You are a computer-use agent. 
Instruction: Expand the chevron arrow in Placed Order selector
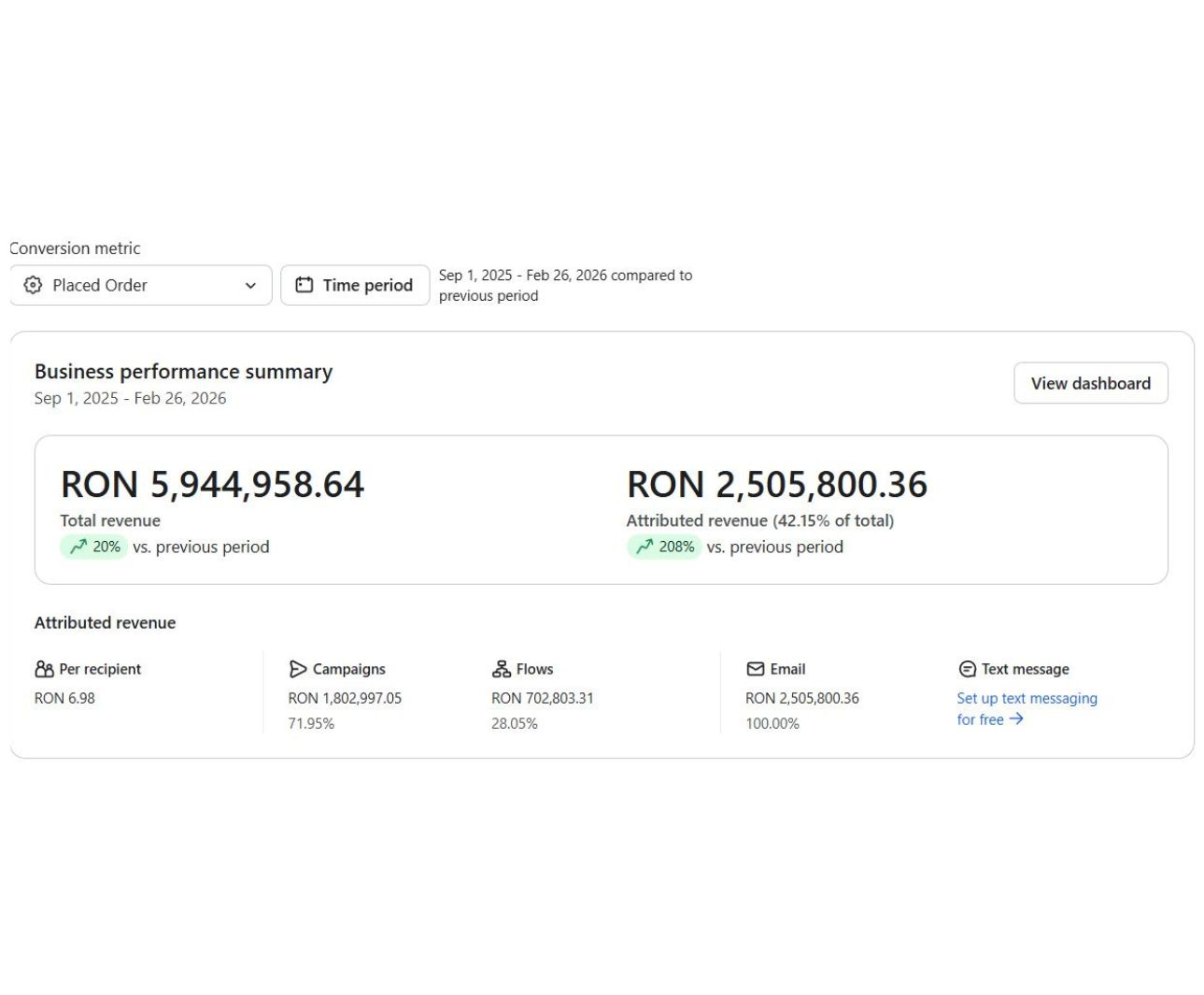pyautogui.click(x=250, y=286)
